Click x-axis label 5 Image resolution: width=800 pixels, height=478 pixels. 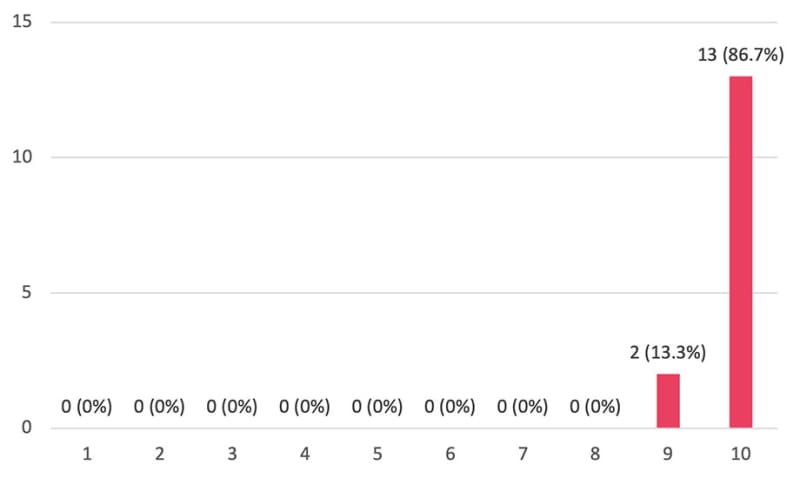click(377, 454)
